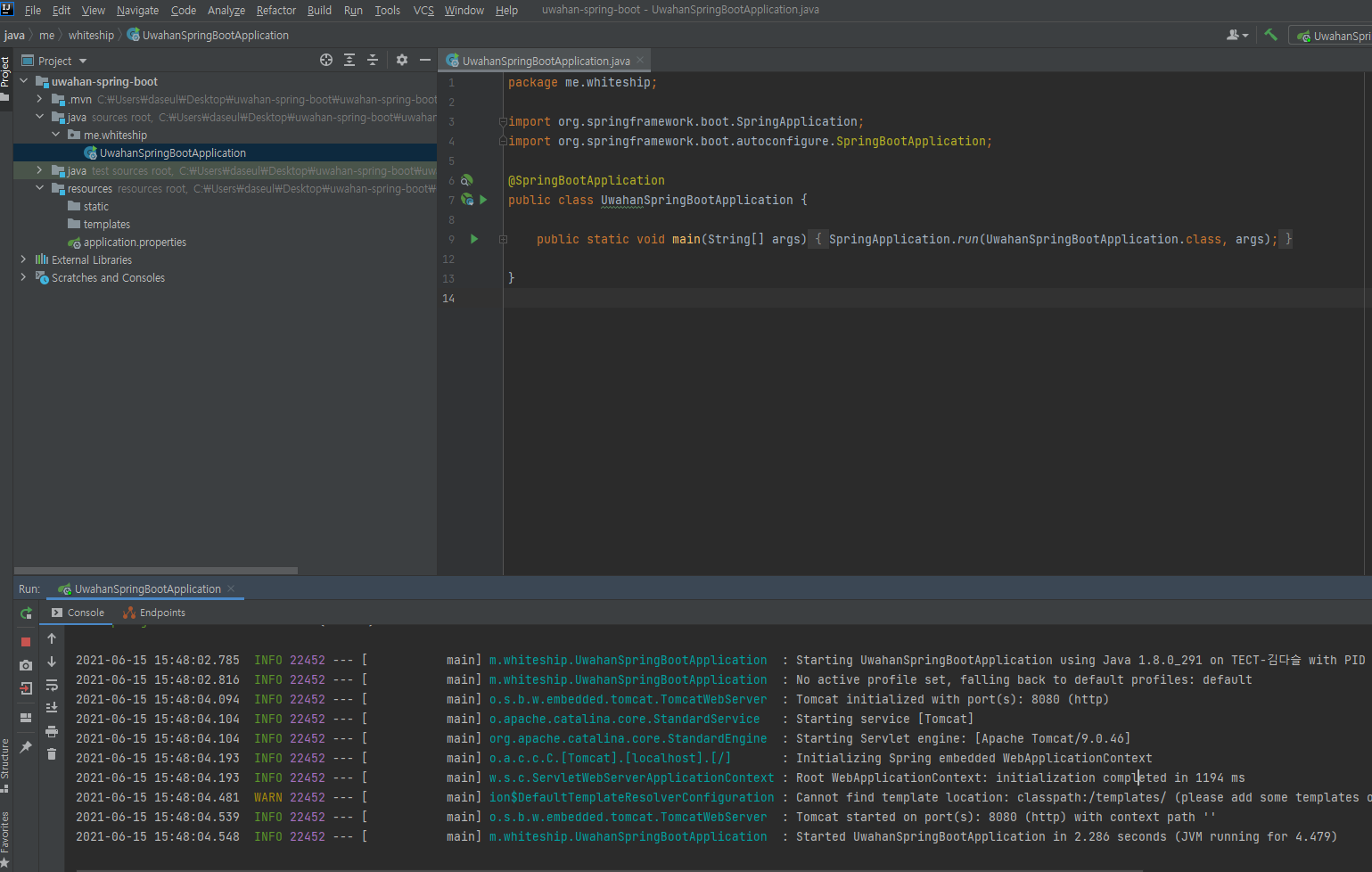This screenshot has height=872, width=1372.
Task: Click the WARN log level text
Action: [267, 797]
